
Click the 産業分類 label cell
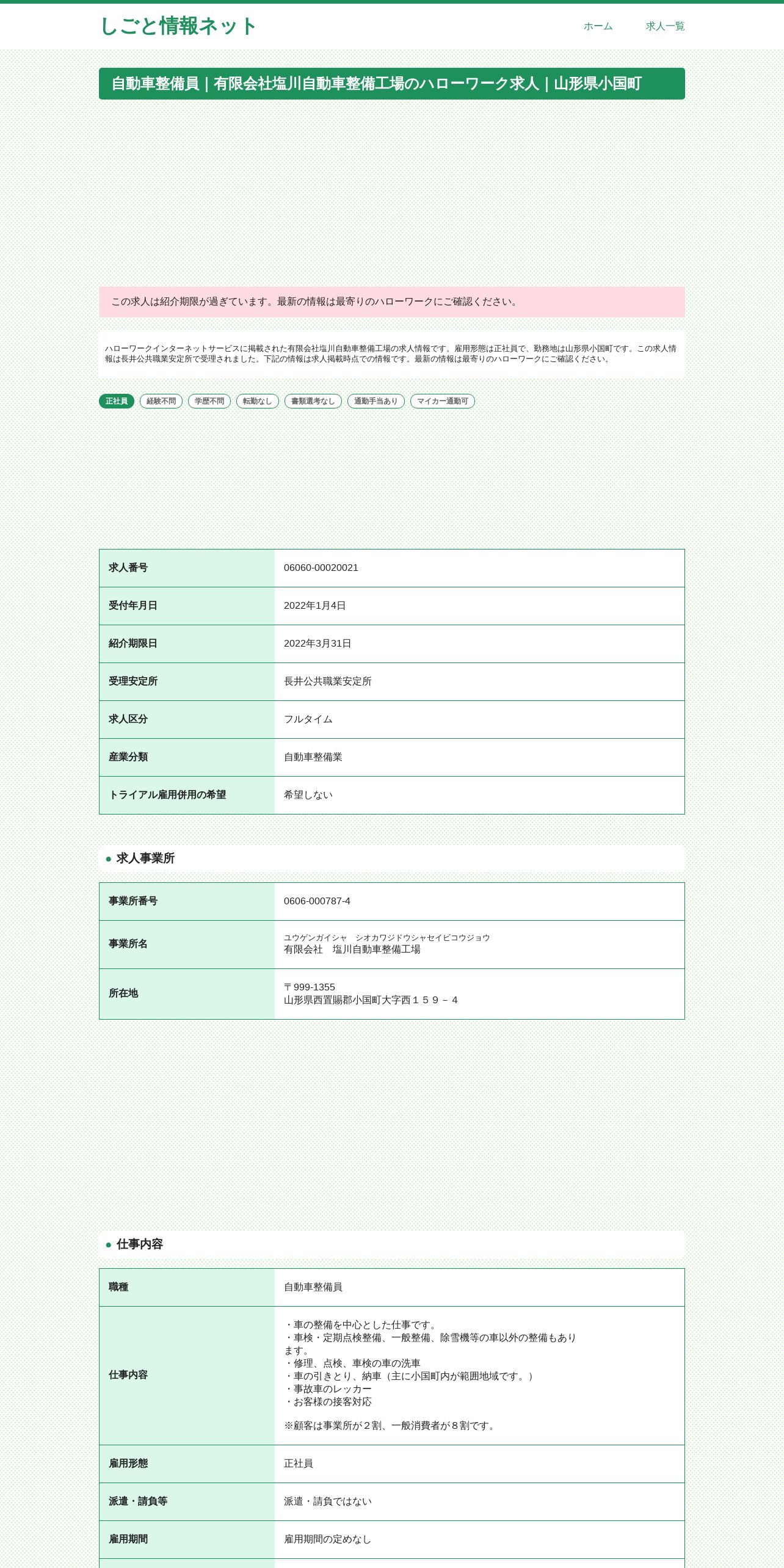[187, 757]
